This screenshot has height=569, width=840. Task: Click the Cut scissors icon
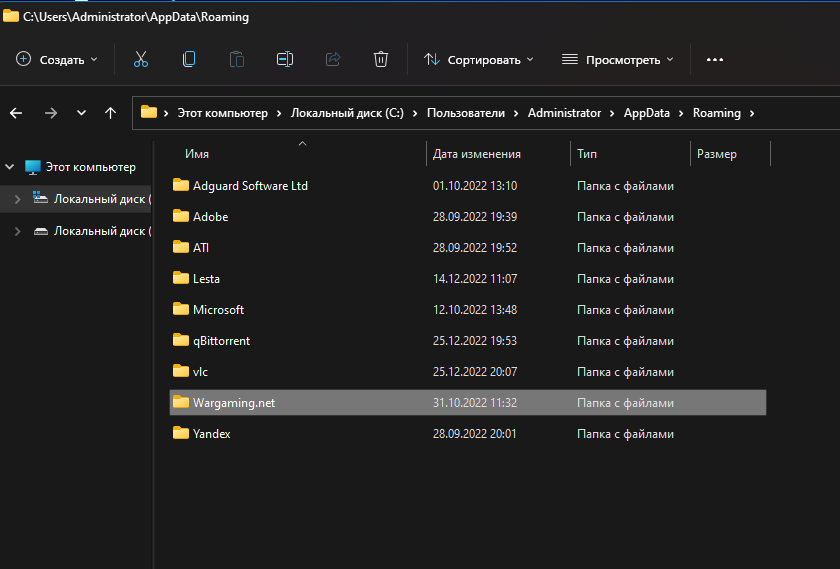(140, 60)
